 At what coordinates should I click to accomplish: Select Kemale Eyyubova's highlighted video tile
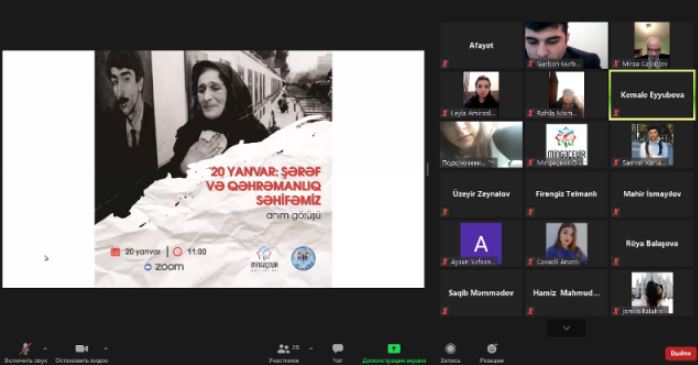pos(652,95)
